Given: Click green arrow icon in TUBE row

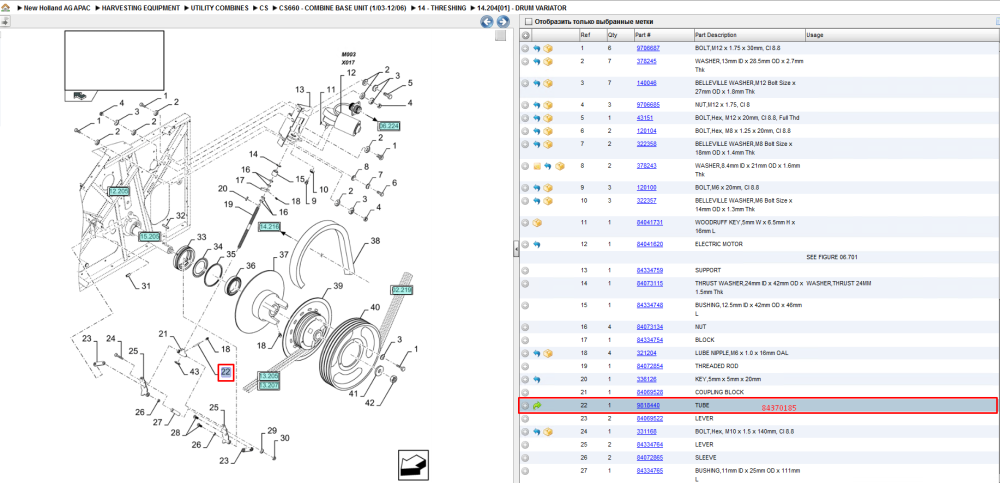Looking at the screenshot, I should point(537,405).
